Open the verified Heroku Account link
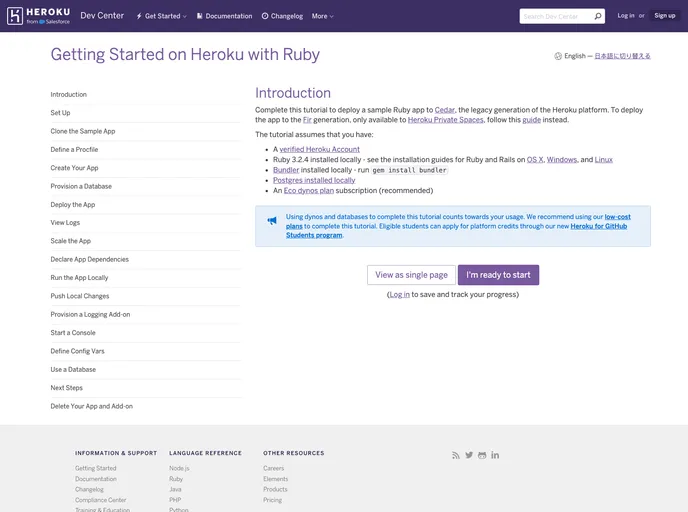 pos(319,149)
